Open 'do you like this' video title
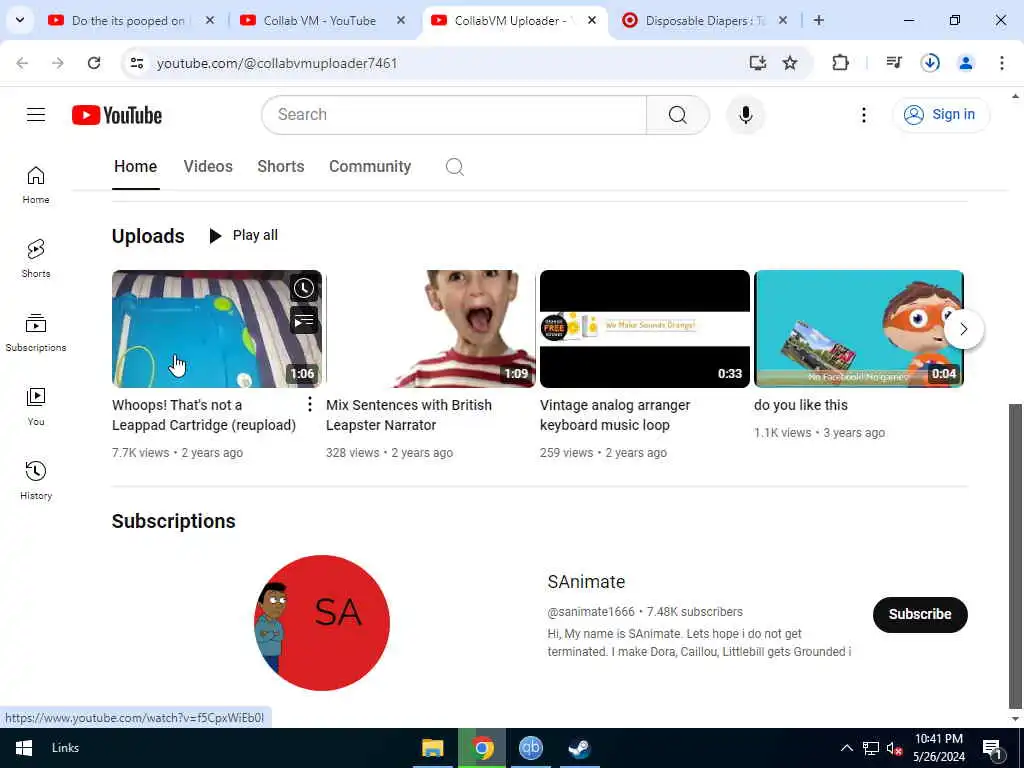The width and height of the screenshot is (1024, 768). click(x=801, y=405)
